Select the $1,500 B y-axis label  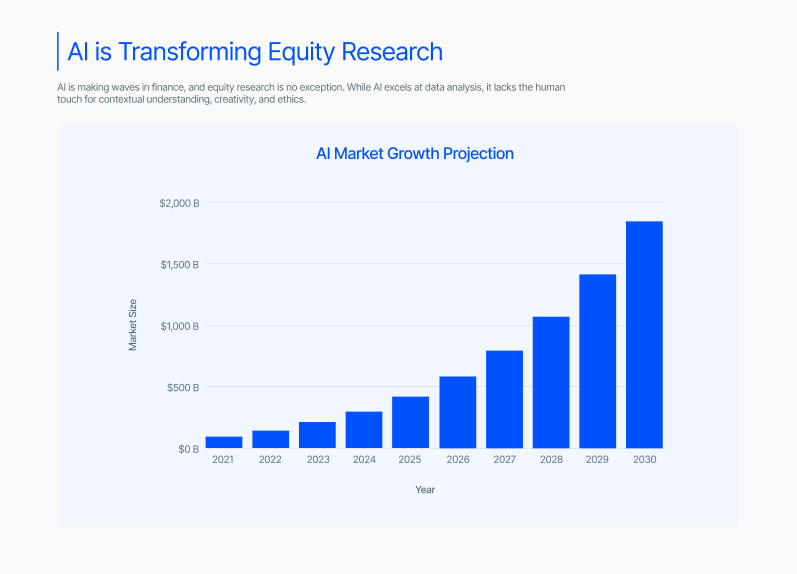point(179,265)
